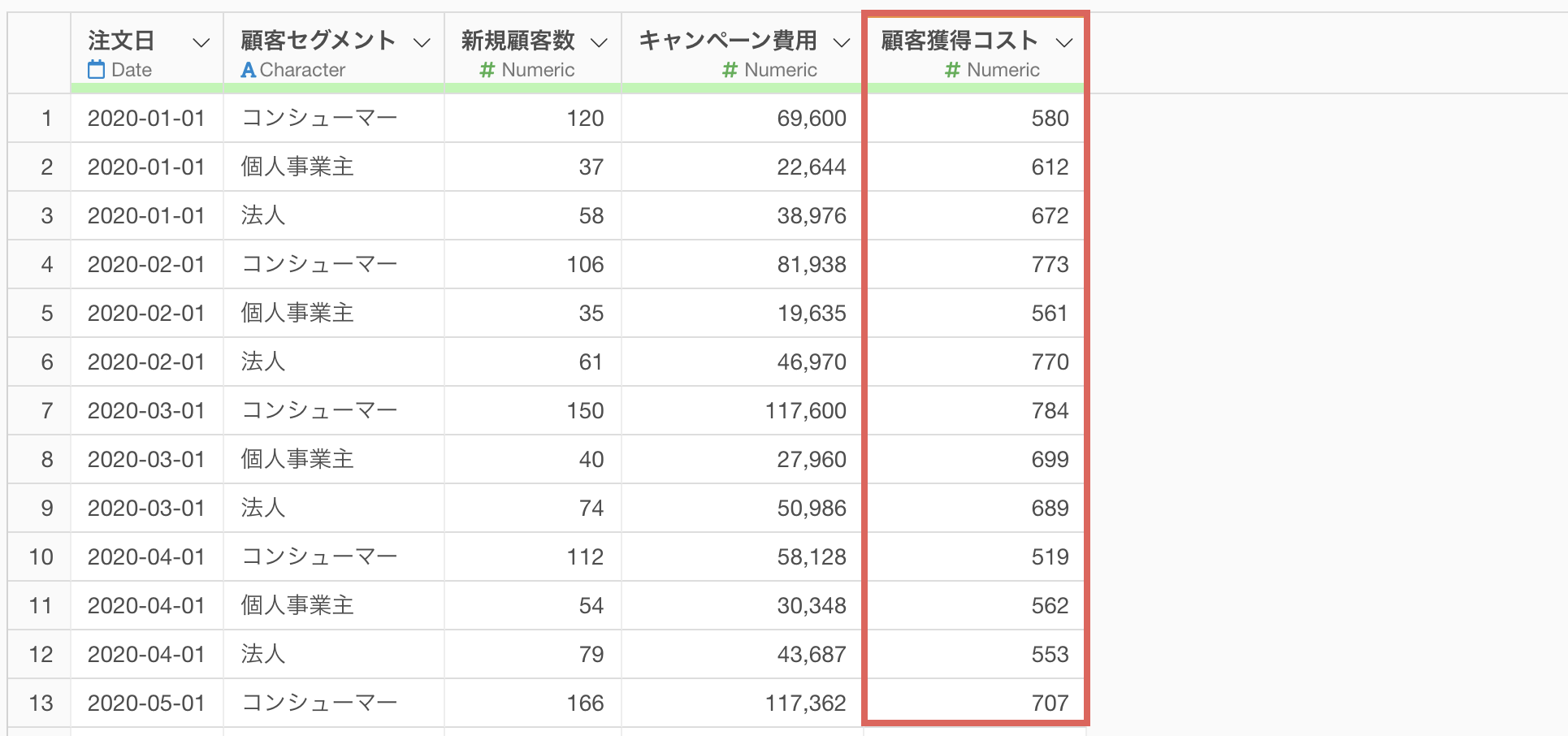Viewport: 1568px width, 736px height.
Task: Expand the 新規顧客数 column menu chevron
Action: [599, 43]
